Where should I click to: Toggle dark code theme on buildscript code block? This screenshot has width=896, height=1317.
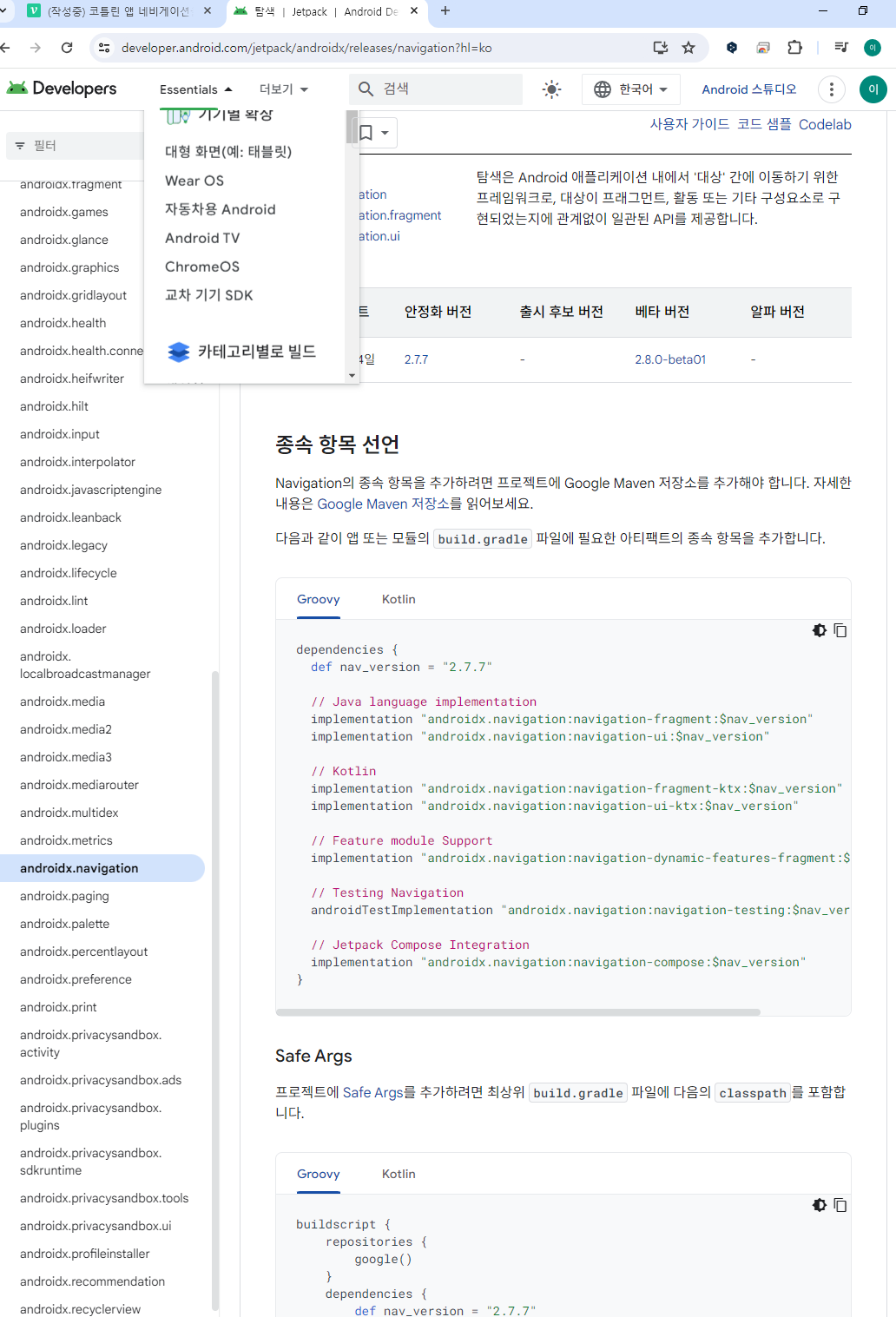coord(820,1205)
